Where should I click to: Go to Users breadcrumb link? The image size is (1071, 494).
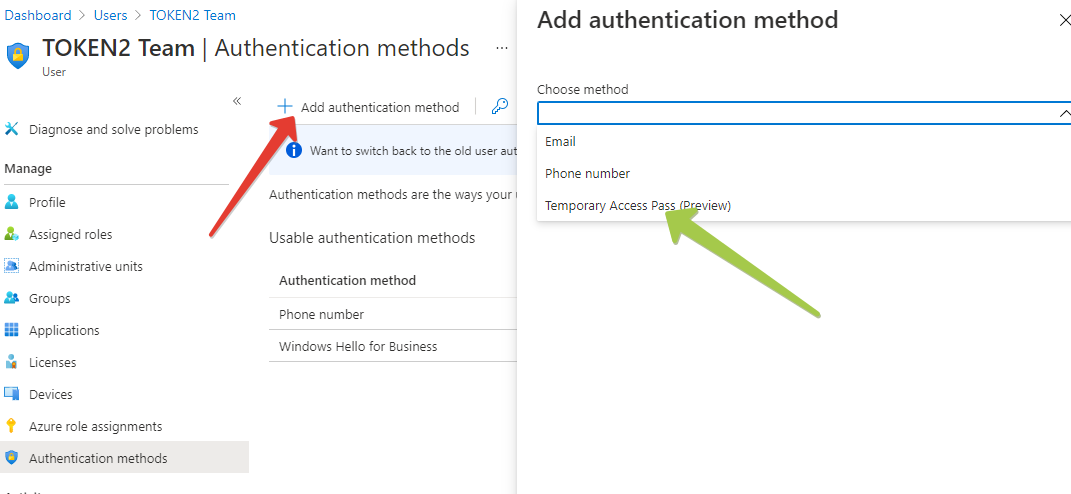110,15
